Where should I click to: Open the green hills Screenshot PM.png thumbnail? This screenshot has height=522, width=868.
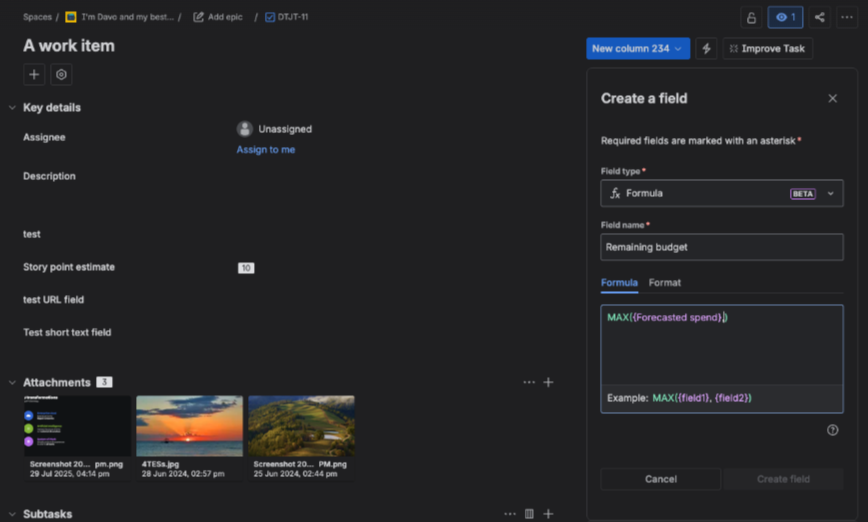pyautogui.click(x=301, y=426)
